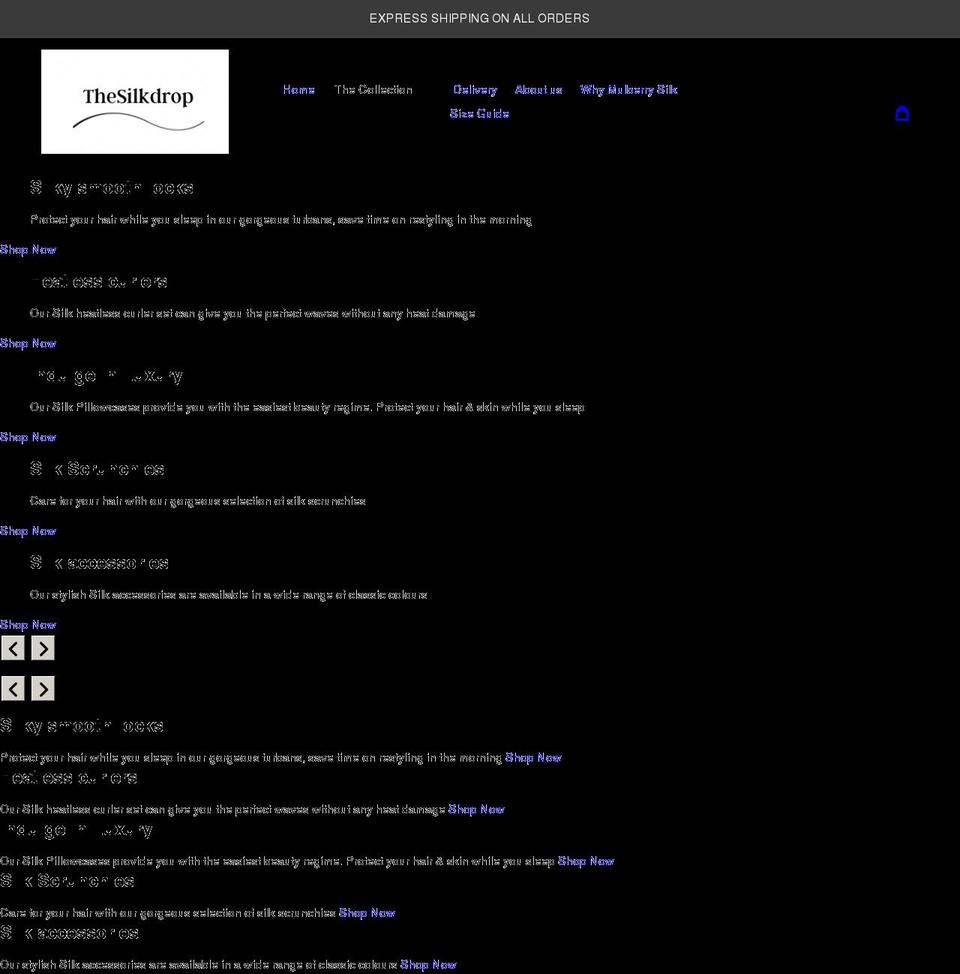Click the lower carousel right arrow
Viewport: 960px width, 974px height.
pyautogui.click(x=42, y=688)
